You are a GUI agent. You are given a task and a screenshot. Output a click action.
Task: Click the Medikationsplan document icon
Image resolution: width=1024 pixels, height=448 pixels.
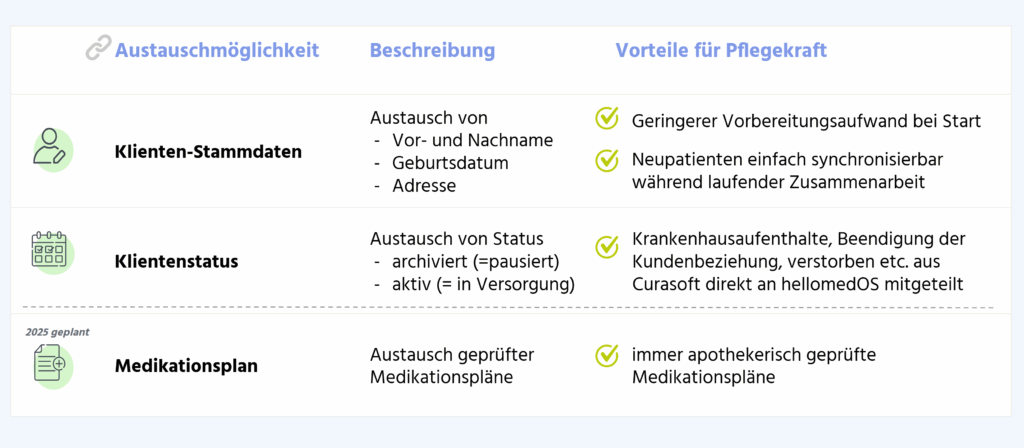click(x=50, y=363)
